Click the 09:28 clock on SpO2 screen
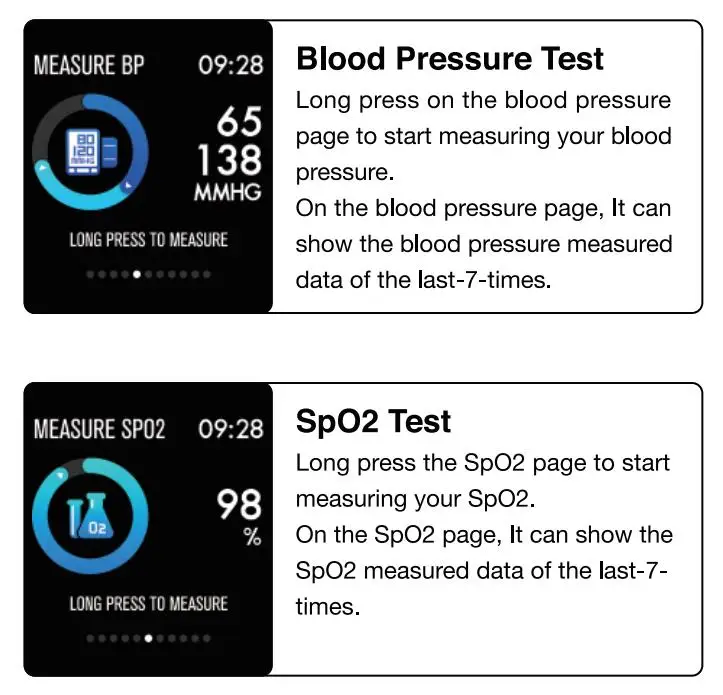This screenshot has width=723, height=695. click(231, 429)
